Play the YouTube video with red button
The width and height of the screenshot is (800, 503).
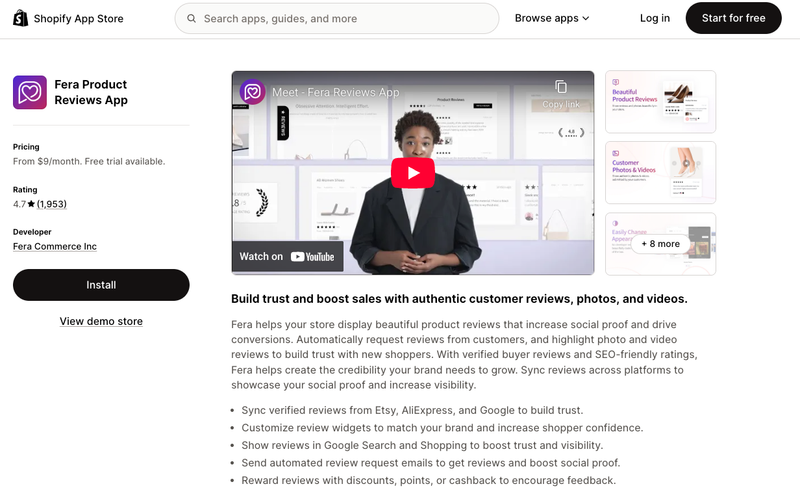(x=413, y=173)
